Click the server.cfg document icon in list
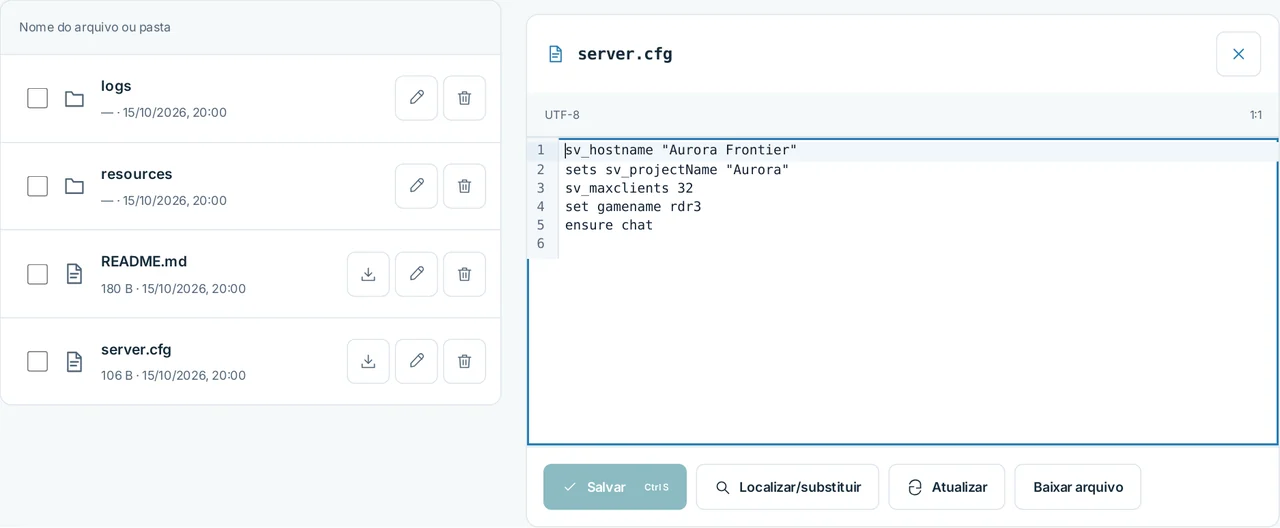The height and width of the screenshot is (528, 1280). (x=74, y=361)
